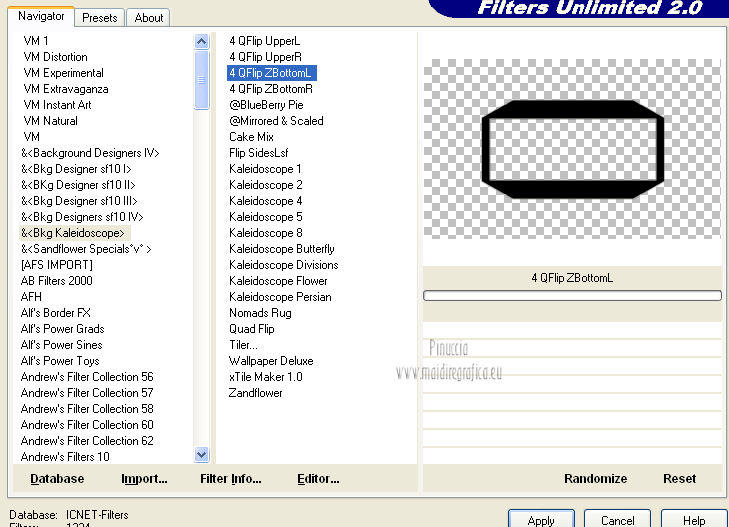
Task: Choose Flip SidesLsf filter
Action: [258, 153]
